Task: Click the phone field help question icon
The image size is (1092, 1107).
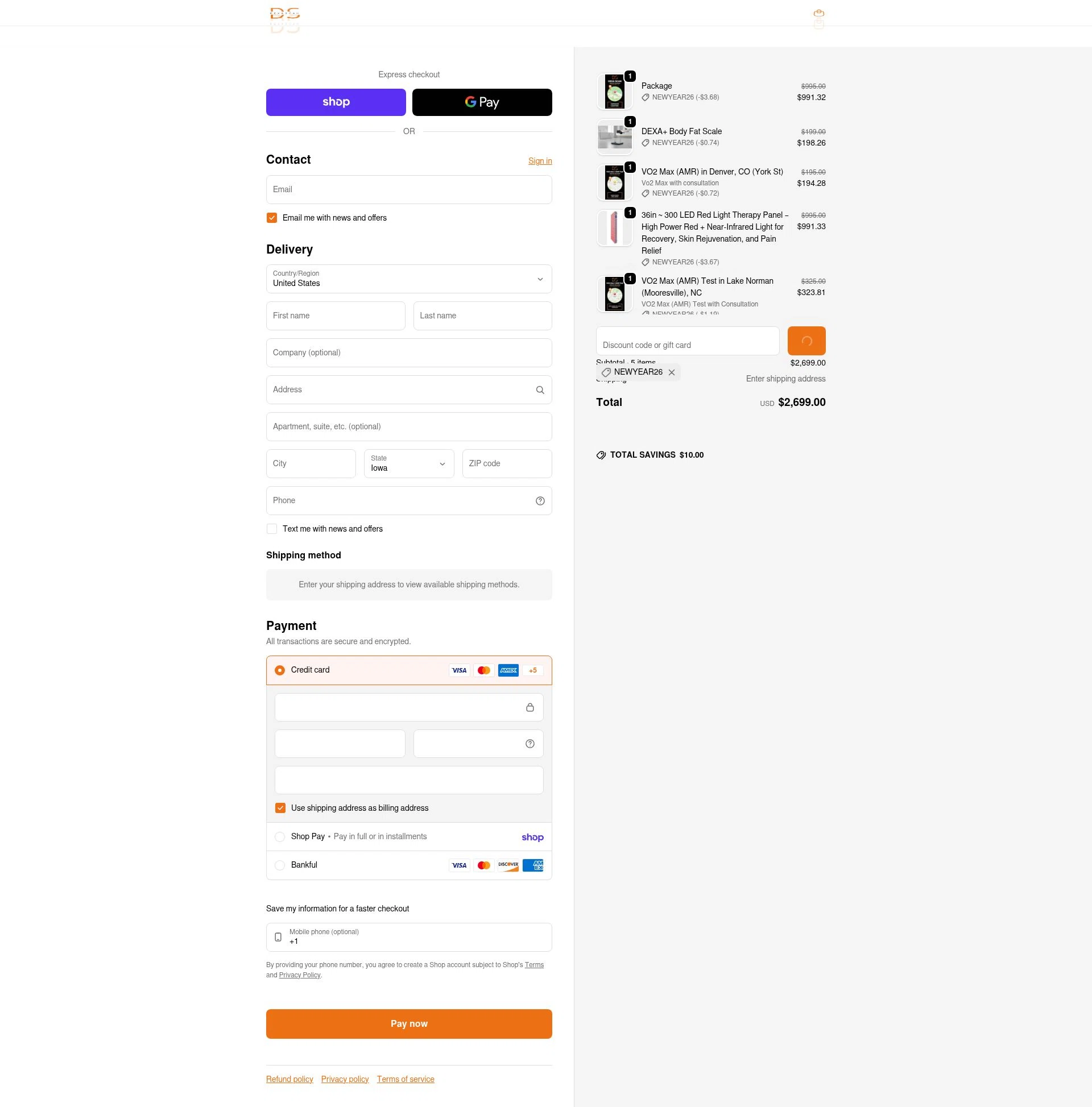Action: 540,501
